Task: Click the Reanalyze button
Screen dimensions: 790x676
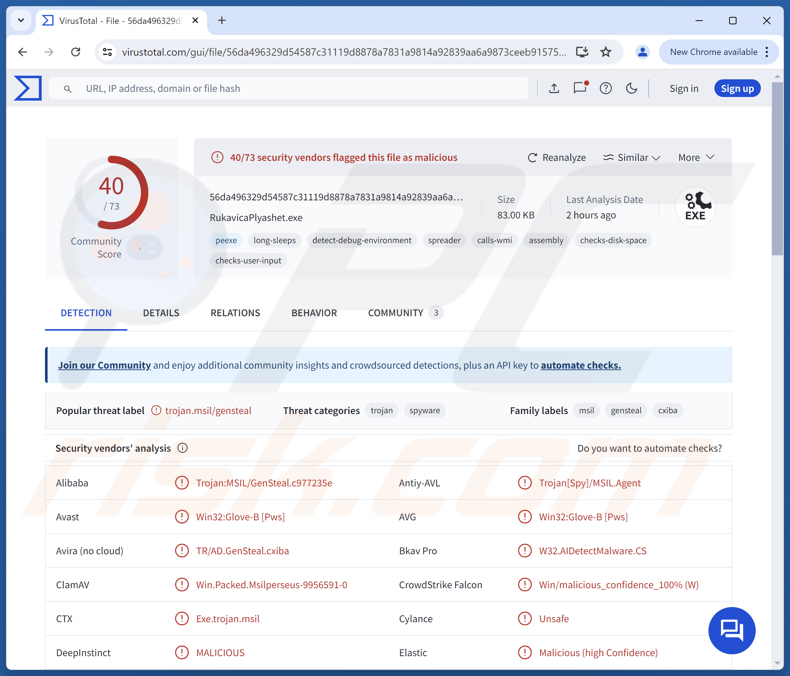Action: point(557,157)
